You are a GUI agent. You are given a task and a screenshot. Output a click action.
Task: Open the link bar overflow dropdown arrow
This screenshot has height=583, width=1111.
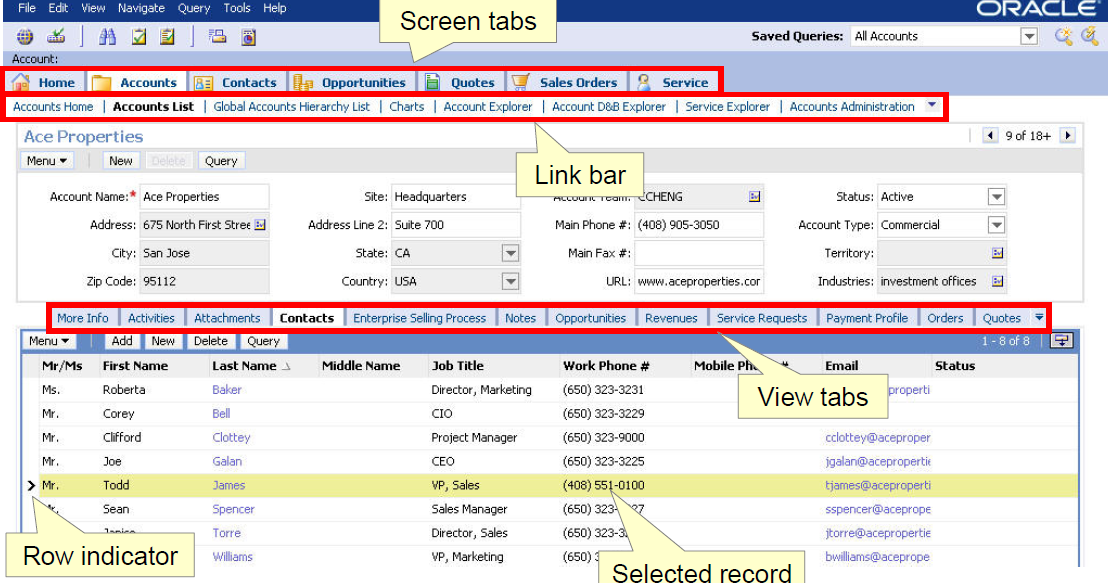tap(932, 106)
